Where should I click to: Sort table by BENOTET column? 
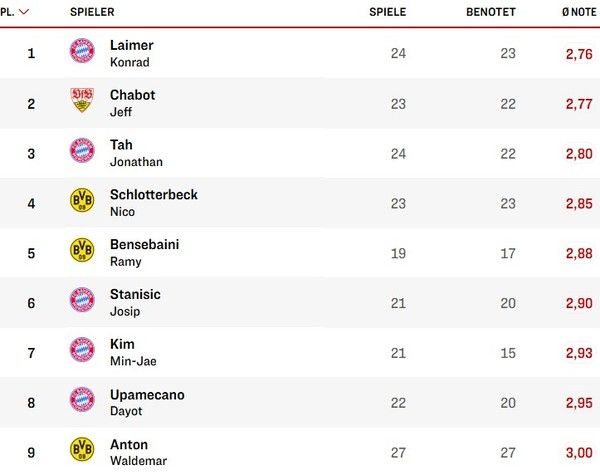pyautogui.click(x=490, y=12)
